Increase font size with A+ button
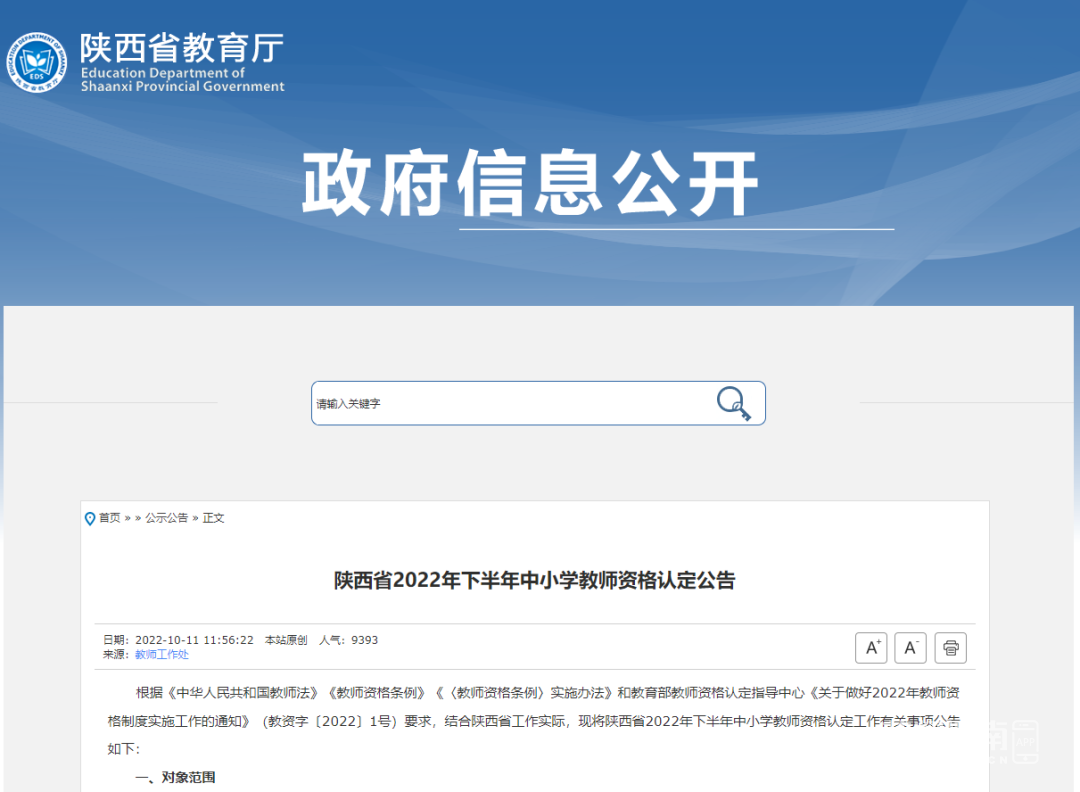 point(871,648)
